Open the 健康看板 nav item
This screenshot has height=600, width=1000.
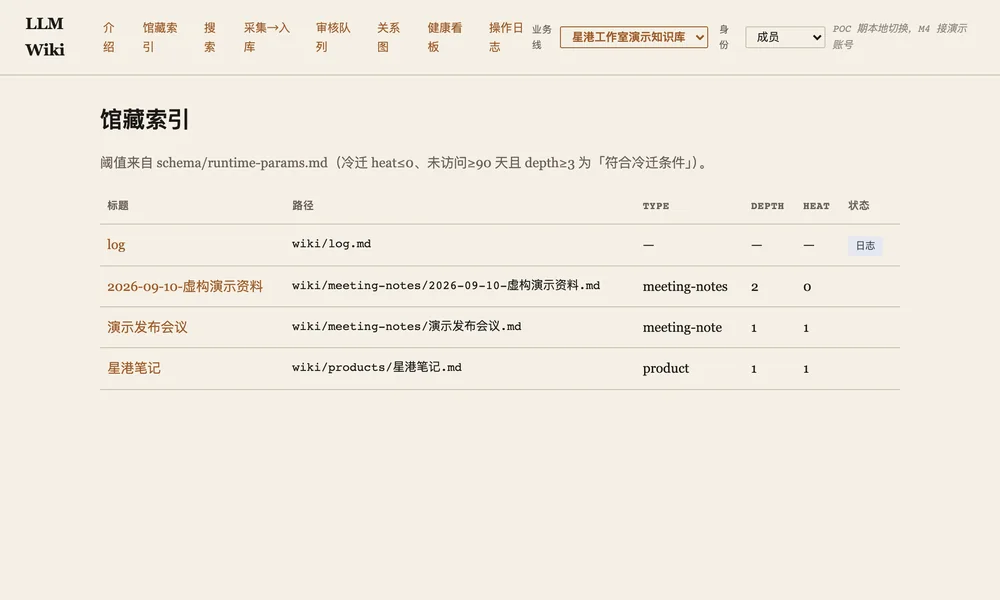(x=445, y=37)
